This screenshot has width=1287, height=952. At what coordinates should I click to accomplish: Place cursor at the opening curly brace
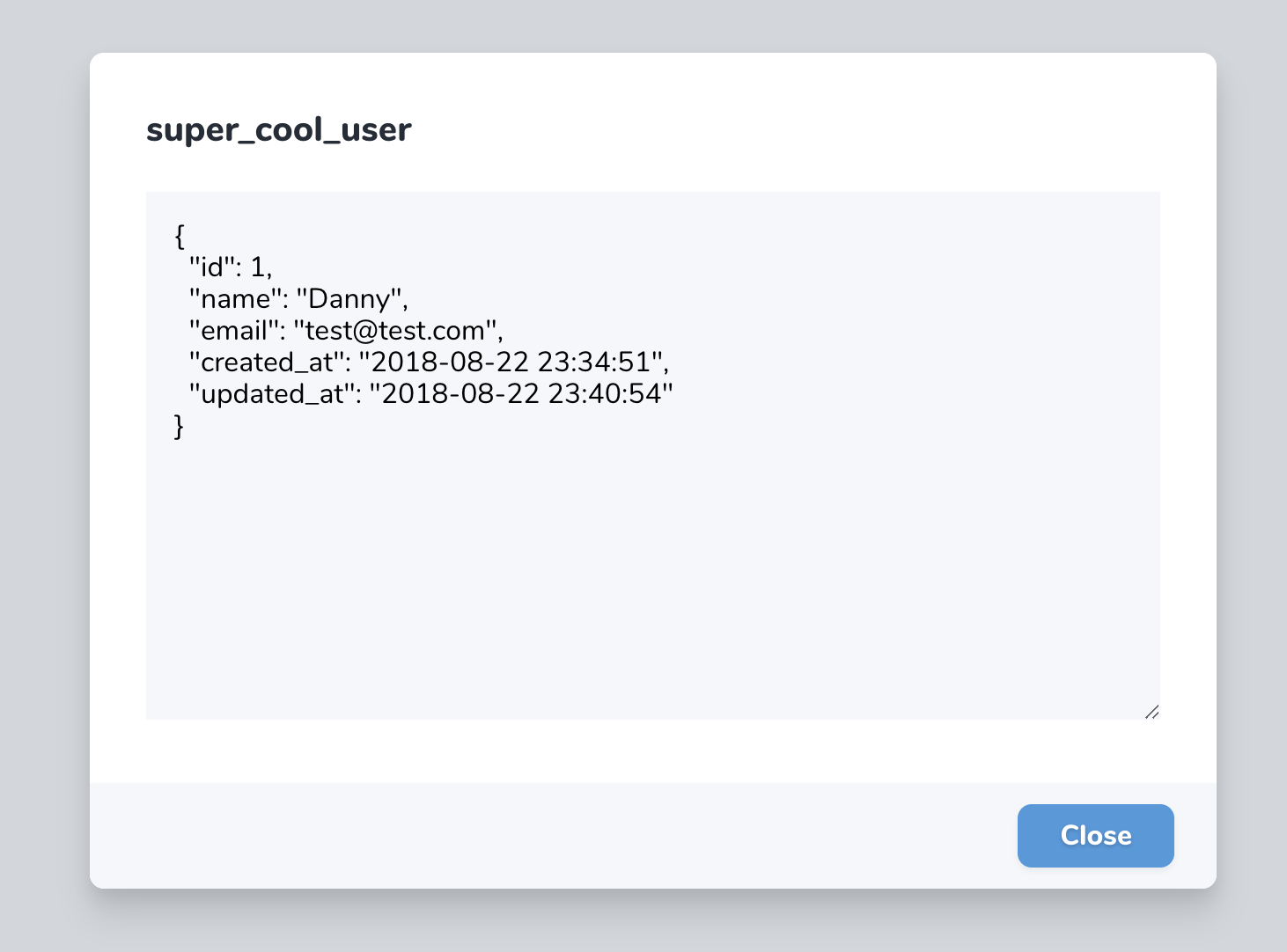pyautogui.click(x=180, y=236)
